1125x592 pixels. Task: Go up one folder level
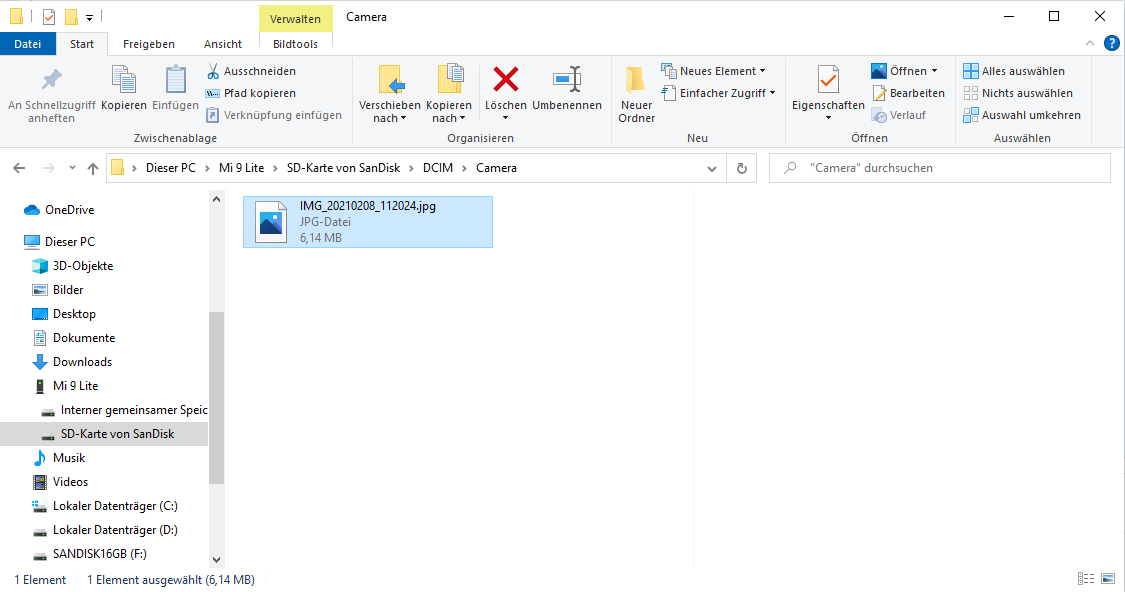point(93,168)
